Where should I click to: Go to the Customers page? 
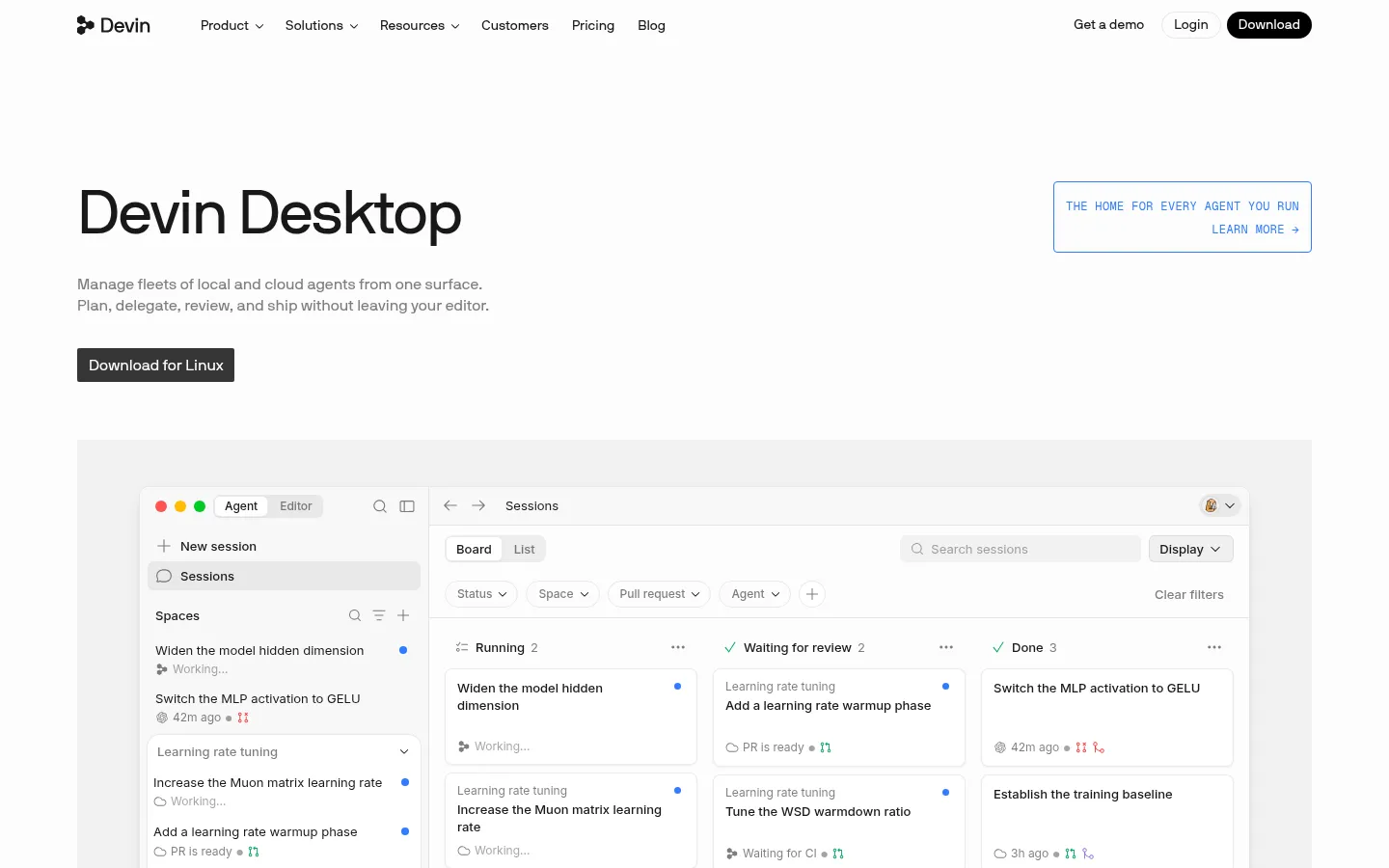(515, 25)
